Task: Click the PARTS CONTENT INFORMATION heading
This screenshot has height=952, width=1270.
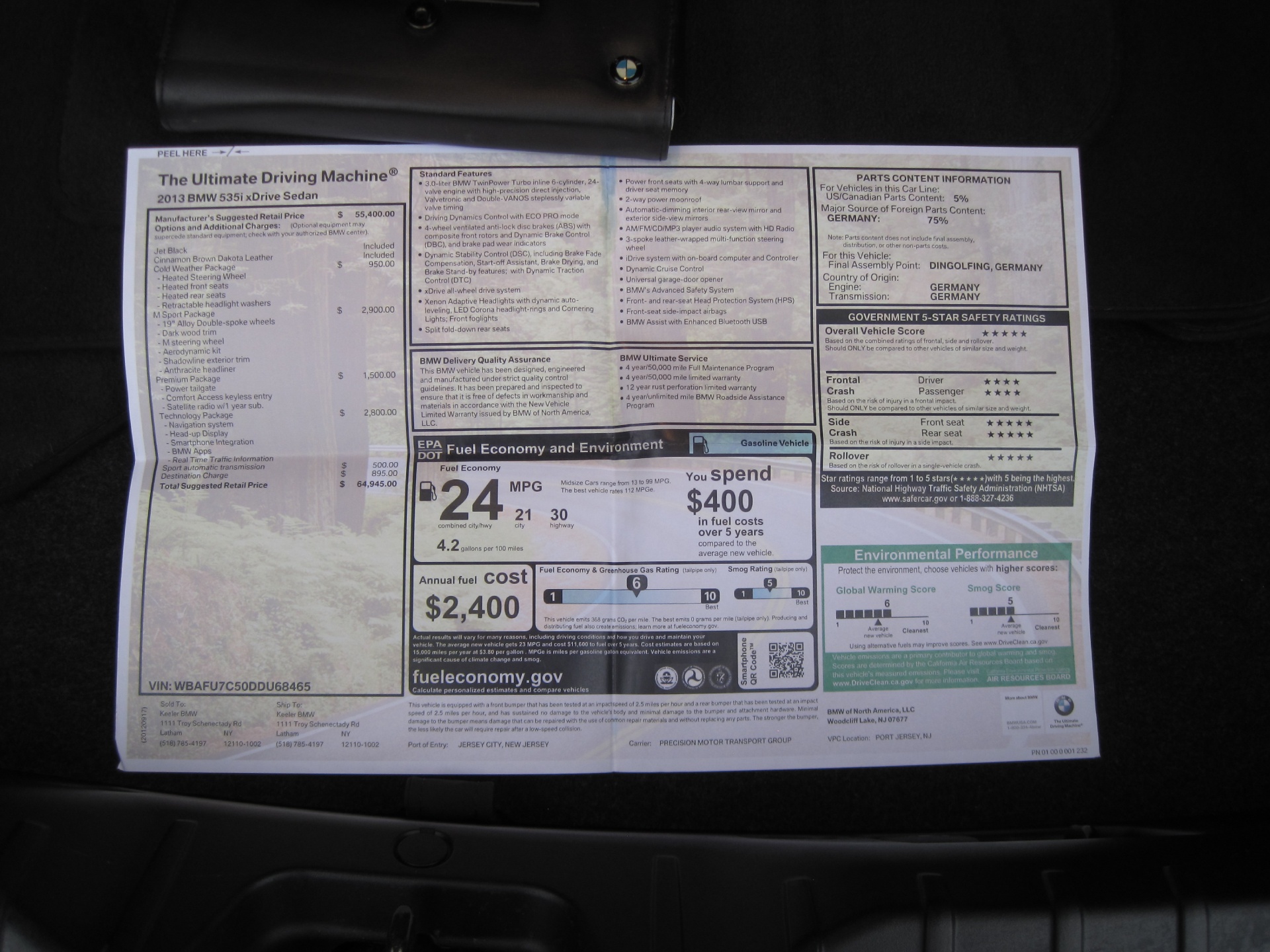Action: (933, 179)
